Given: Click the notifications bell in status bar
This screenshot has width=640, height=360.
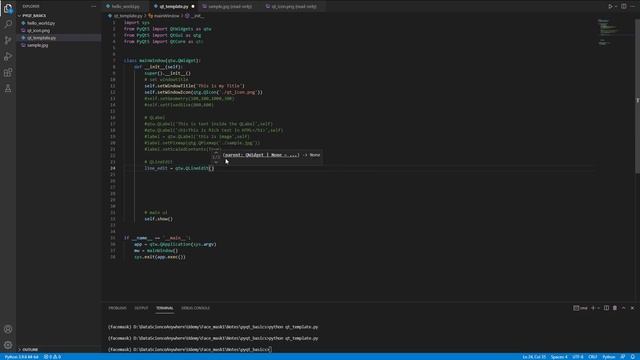Looking at the screenshot, I should pos(633,357).
